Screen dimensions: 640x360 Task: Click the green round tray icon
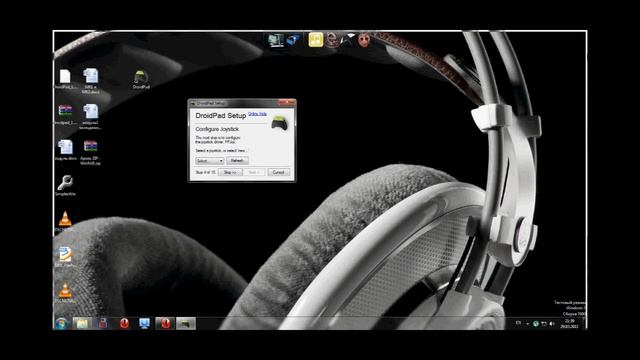pyautogui.click(x=536, y=324)
